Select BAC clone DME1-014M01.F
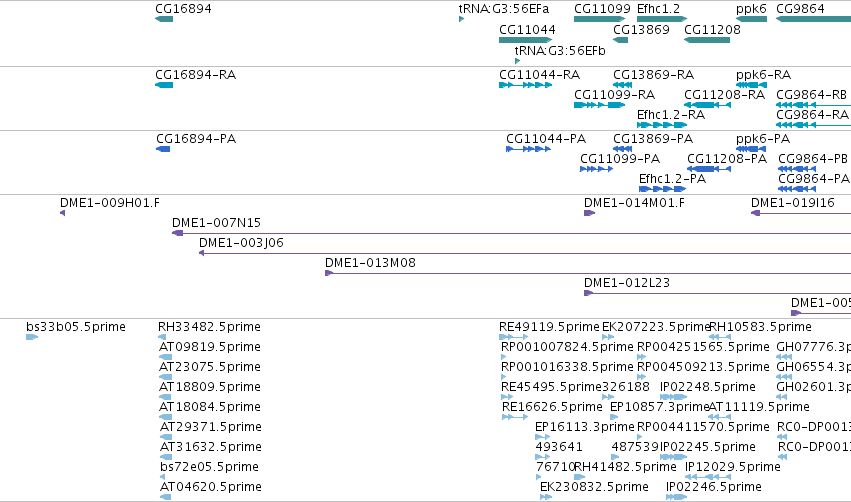Screen dimensions: 851x502 tap(634, 202)
